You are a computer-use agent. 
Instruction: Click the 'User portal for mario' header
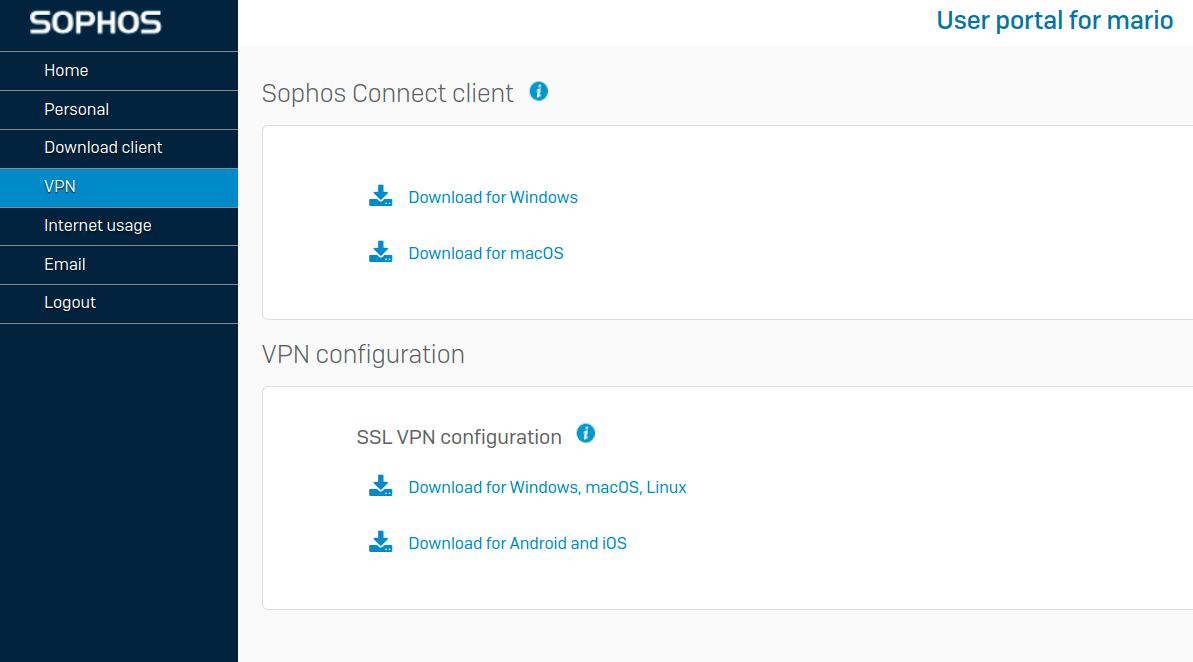click(x=1054, y=21)
